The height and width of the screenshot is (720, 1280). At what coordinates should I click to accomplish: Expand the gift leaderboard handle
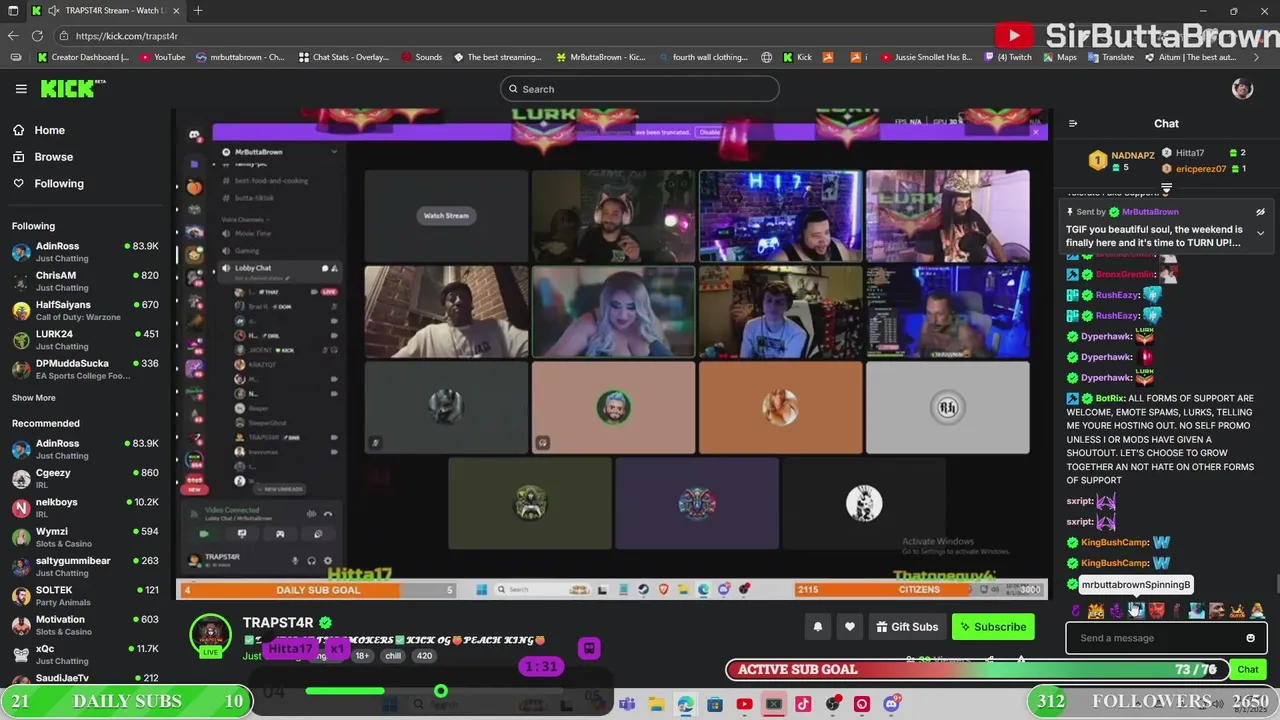pos(1166,188)
